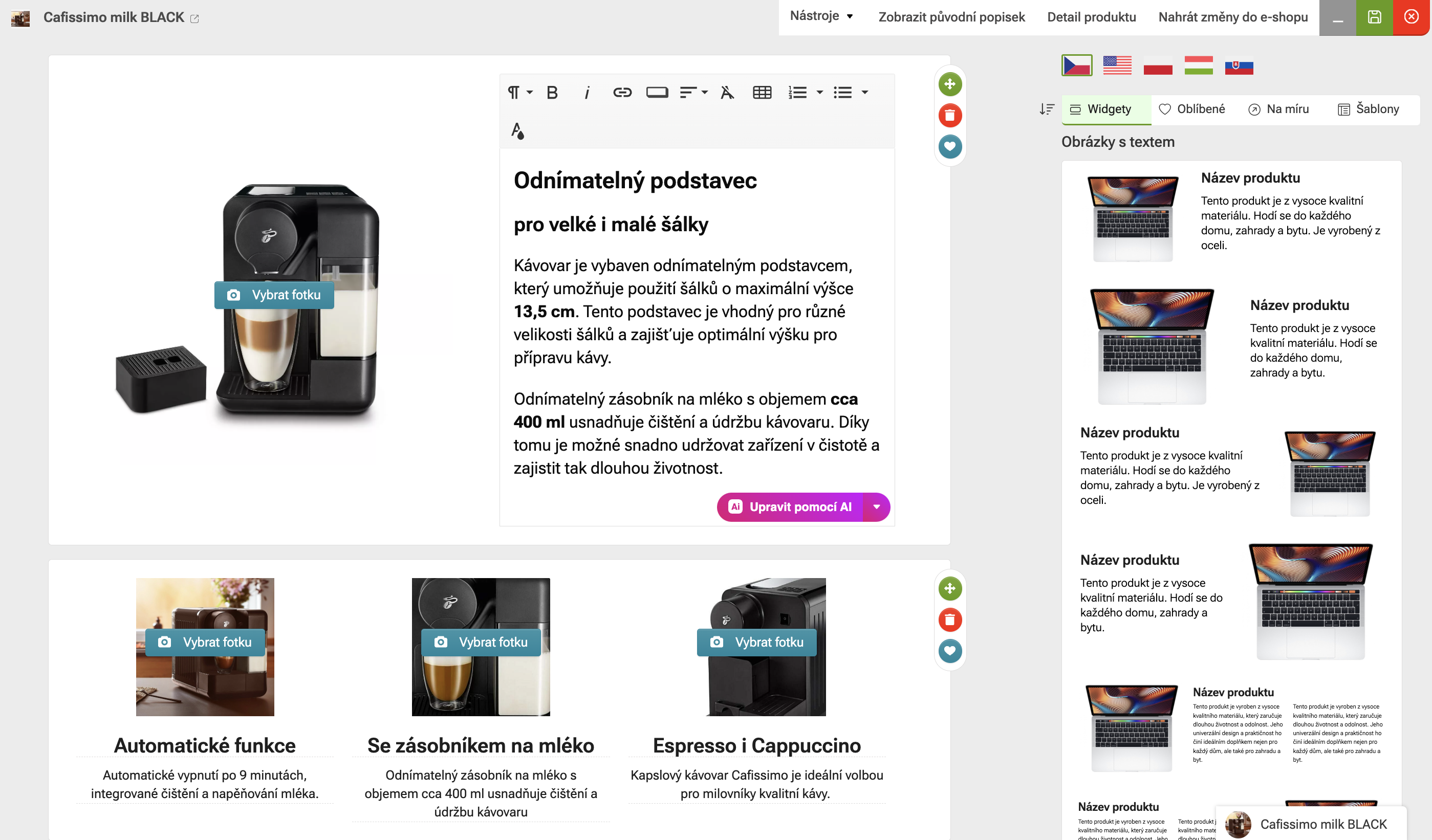
Task: Open the paragraph format dropdown
Action: click(x=517, y=92)
